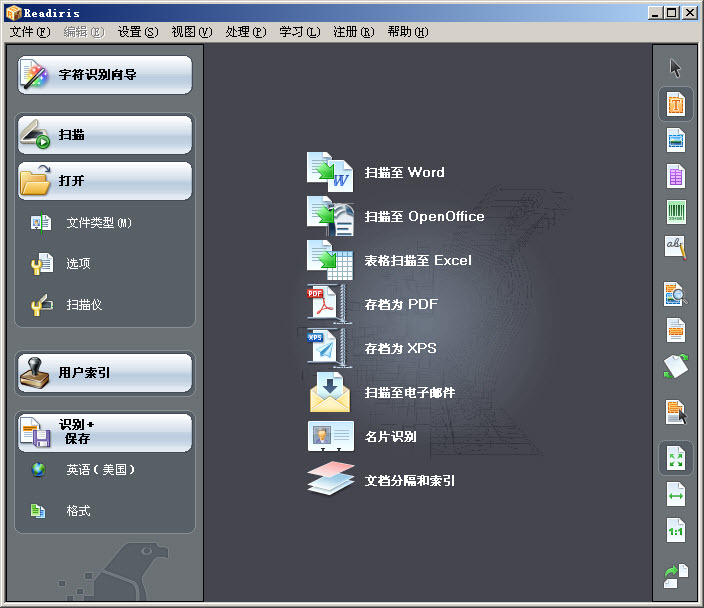Viewport: 704px width, 608px height.
Task: Click the 打开 open folder button
Action: tap(105, 181)
